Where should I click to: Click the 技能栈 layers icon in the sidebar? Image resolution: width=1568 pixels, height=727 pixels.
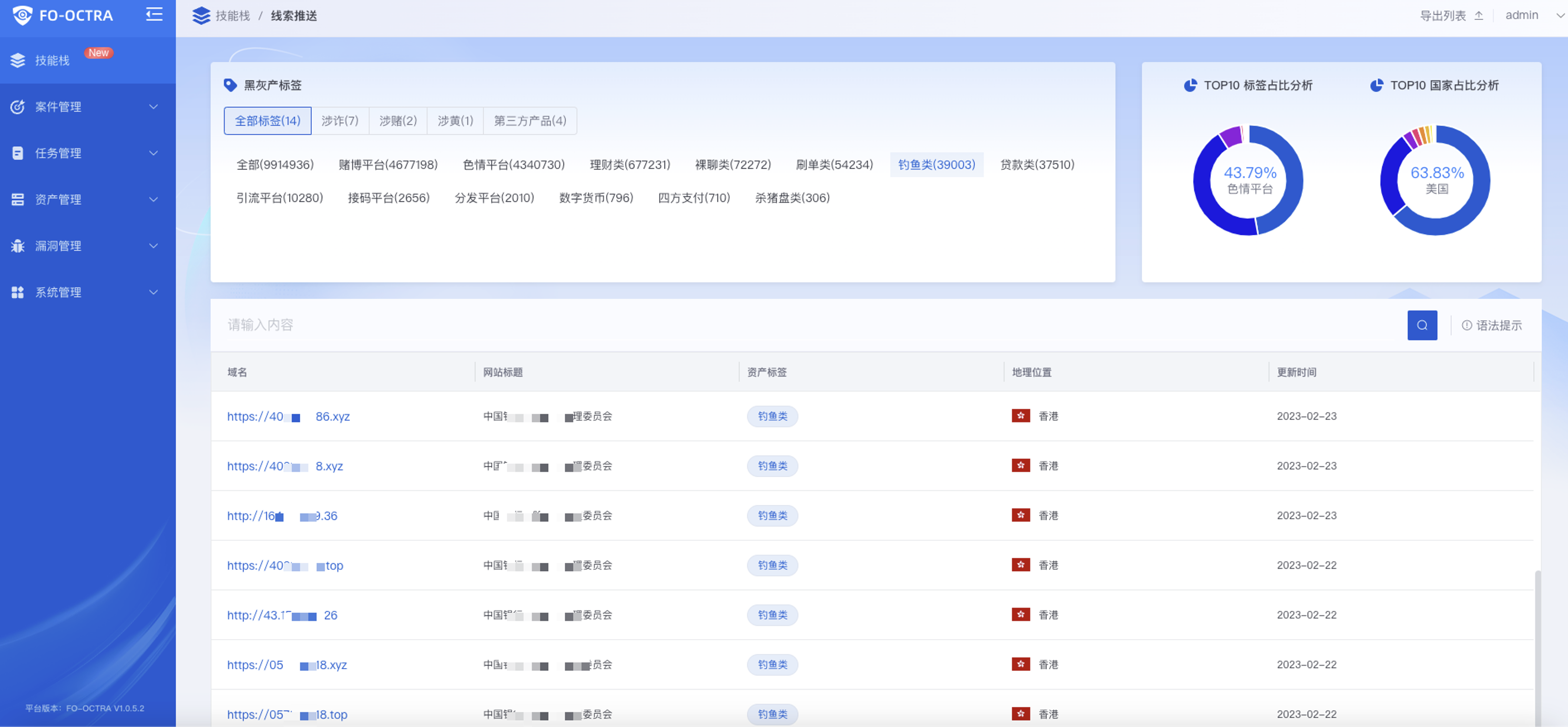[x=18, y=60]
